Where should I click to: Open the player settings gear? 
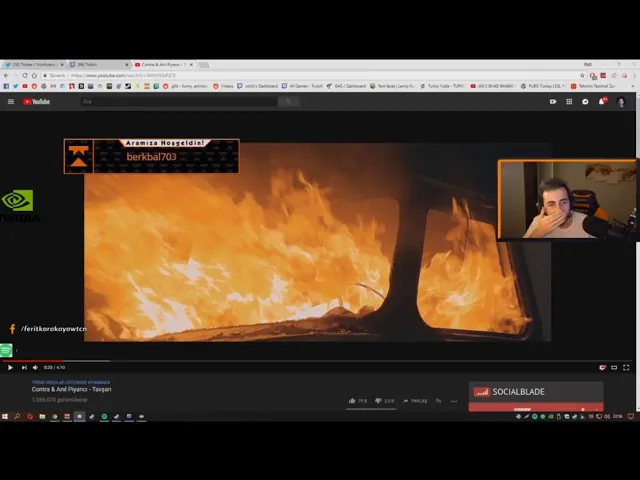click(602, 367)
